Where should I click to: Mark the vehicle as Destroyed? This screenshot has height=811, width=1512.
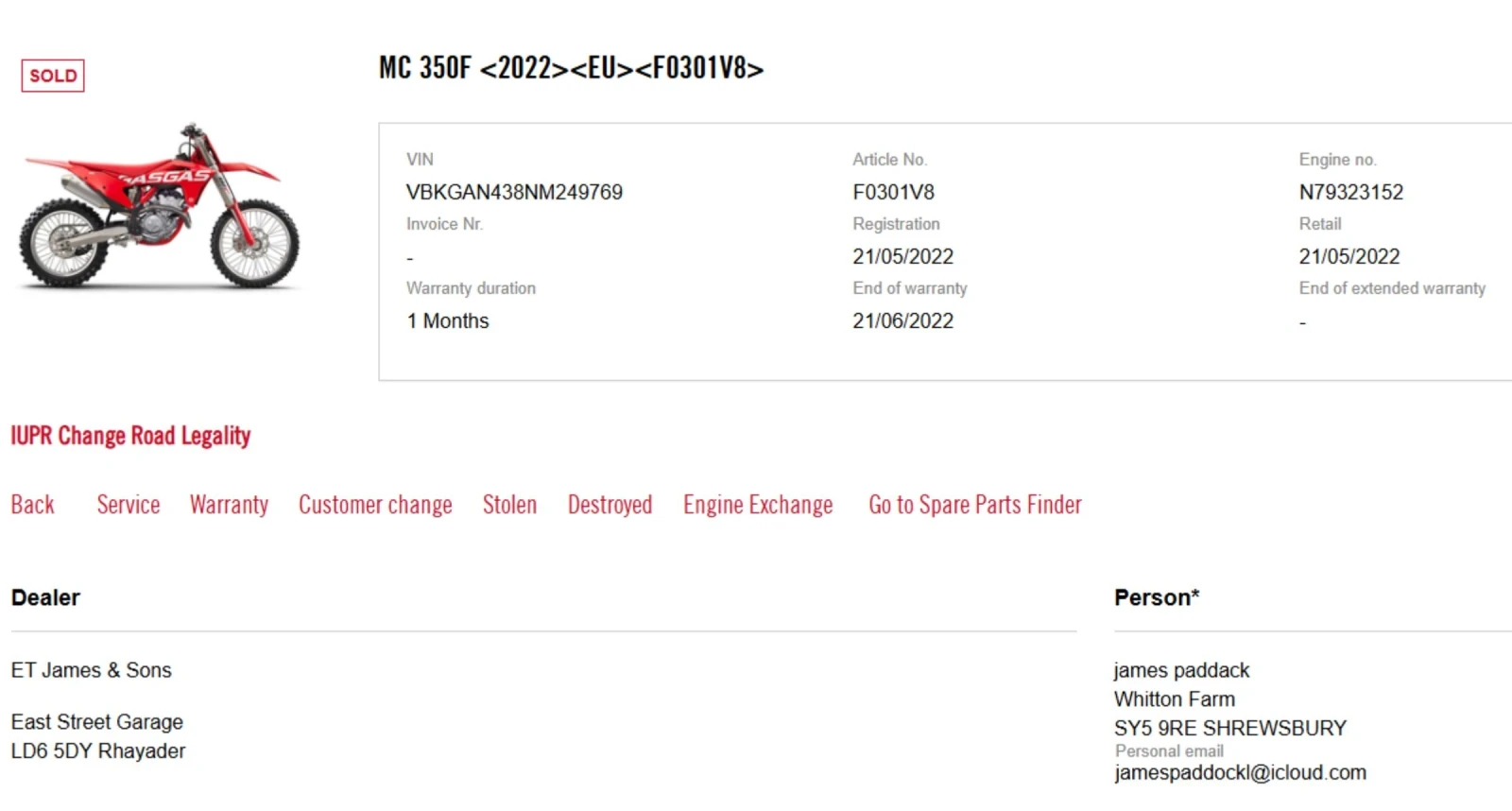tap(610, 505)
